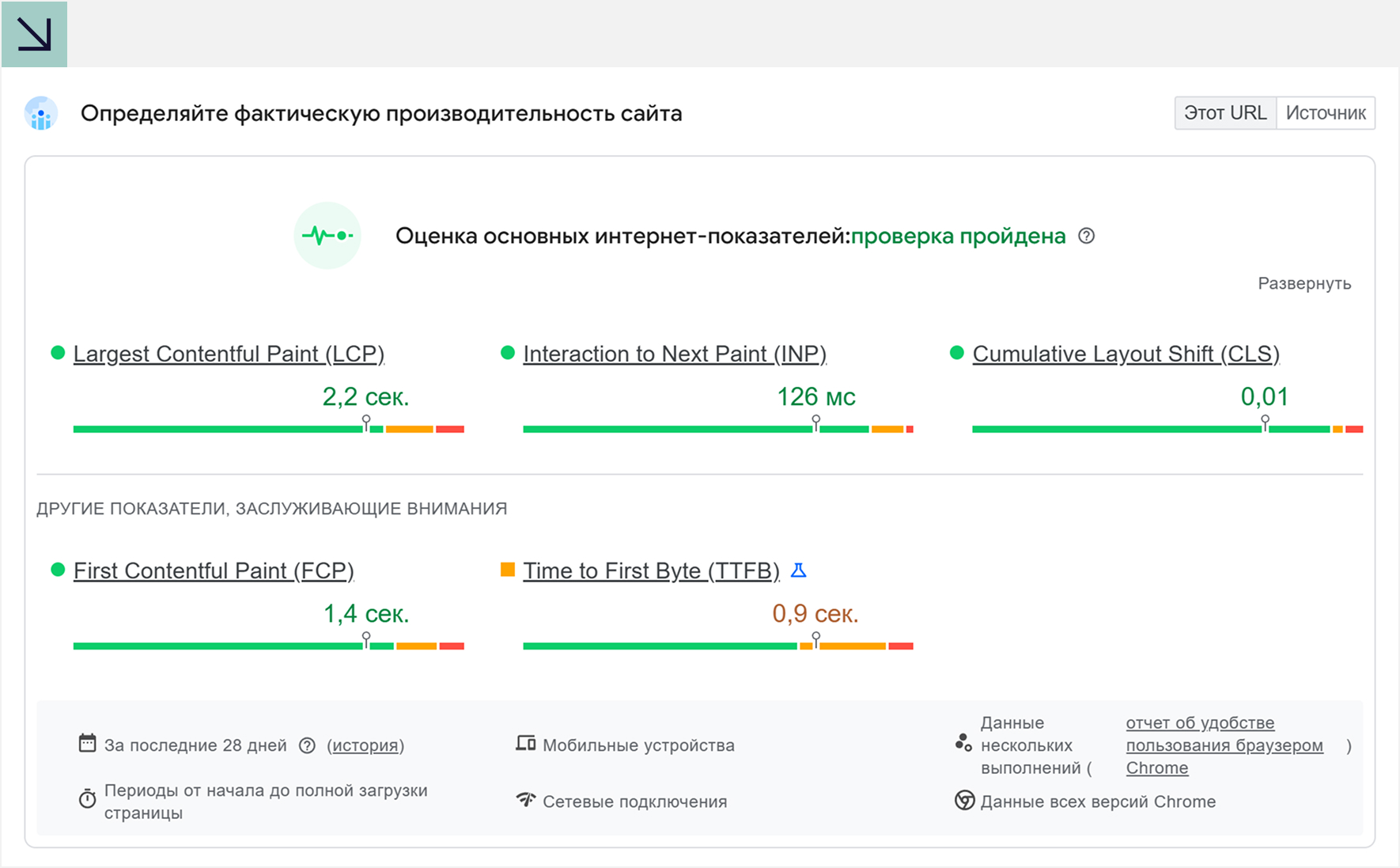
Task: Open First Contentful Paint (FCP) link
Action: coord(214,570)
